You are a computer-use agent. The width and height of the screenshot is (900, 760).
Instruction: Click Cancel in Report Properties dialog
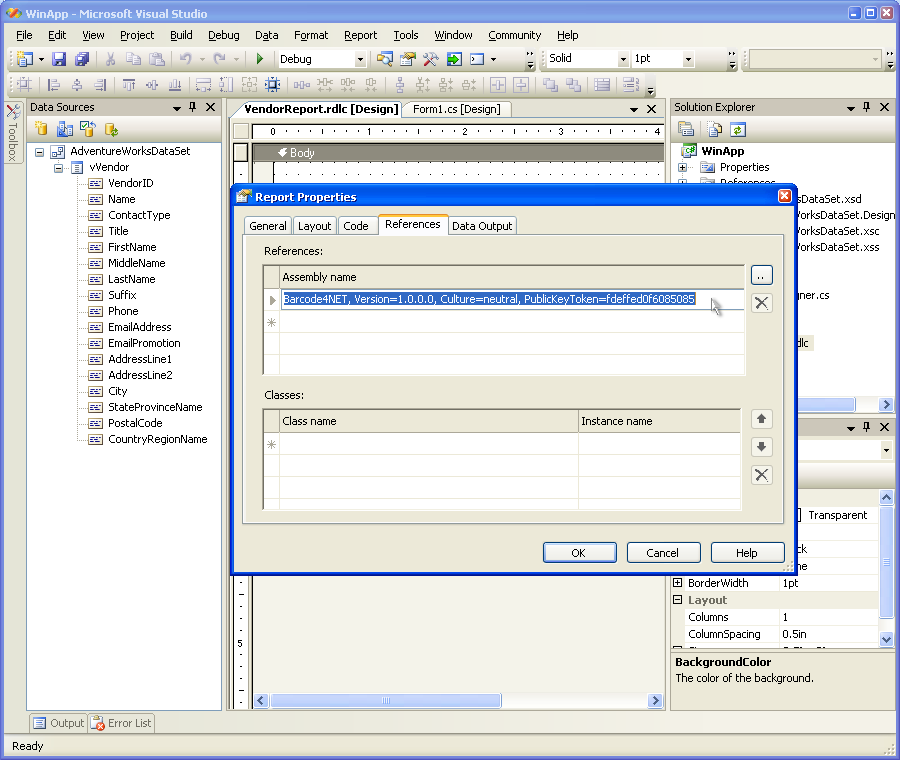coord(662,553)
